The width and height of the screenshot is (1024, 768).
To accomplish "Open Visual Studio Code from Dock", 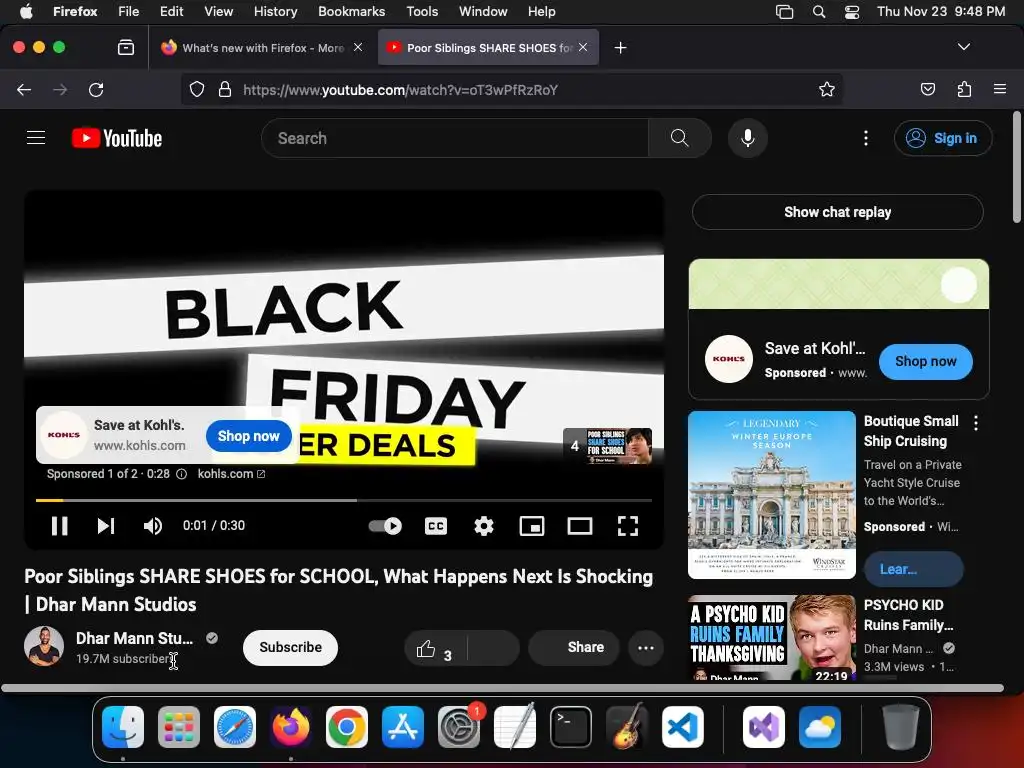I will coord(682,727).
